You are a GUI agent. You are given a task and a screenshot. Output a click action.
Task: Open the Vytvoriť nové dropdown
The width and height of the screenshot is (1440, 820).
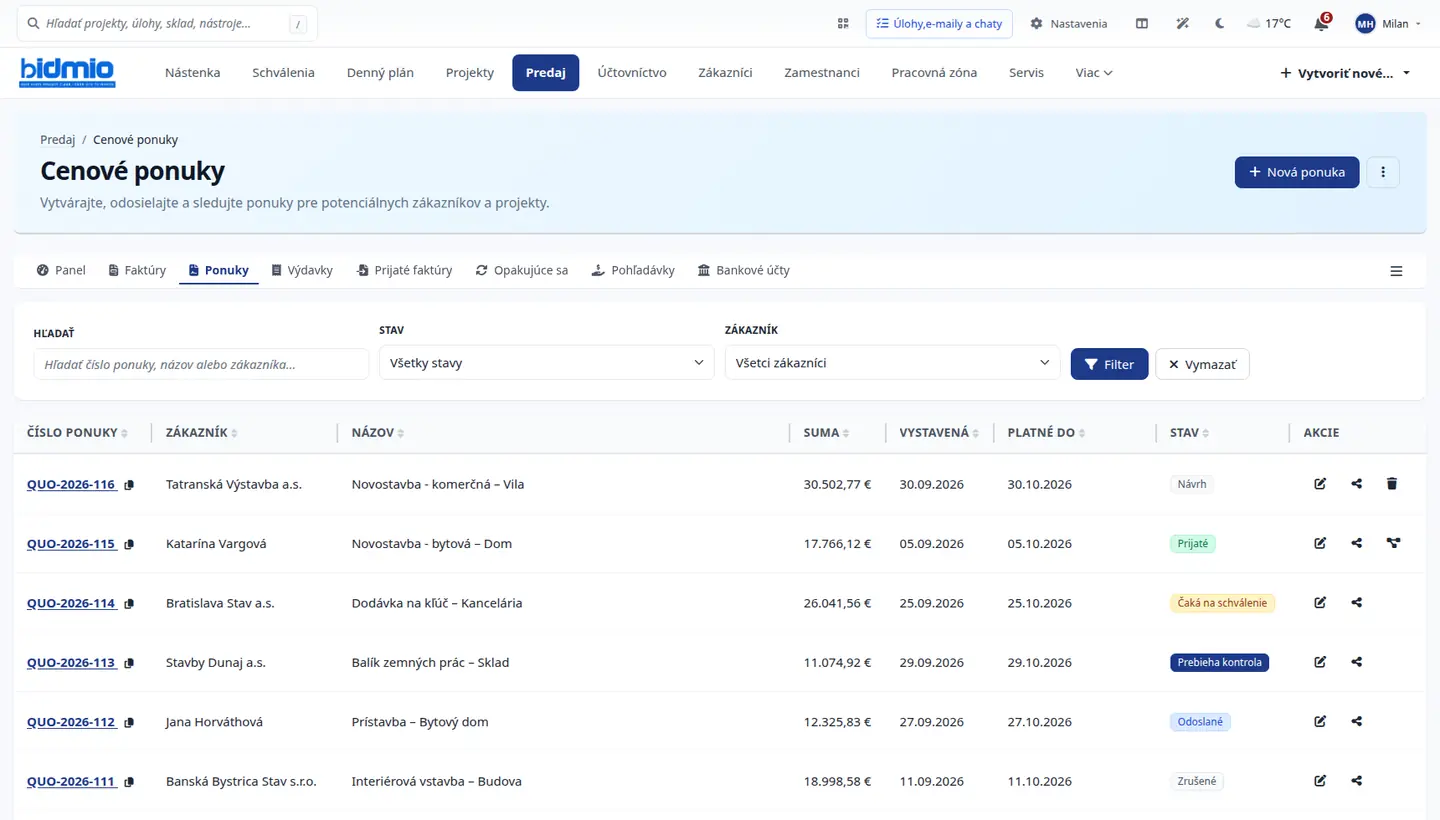point(1346,73)
